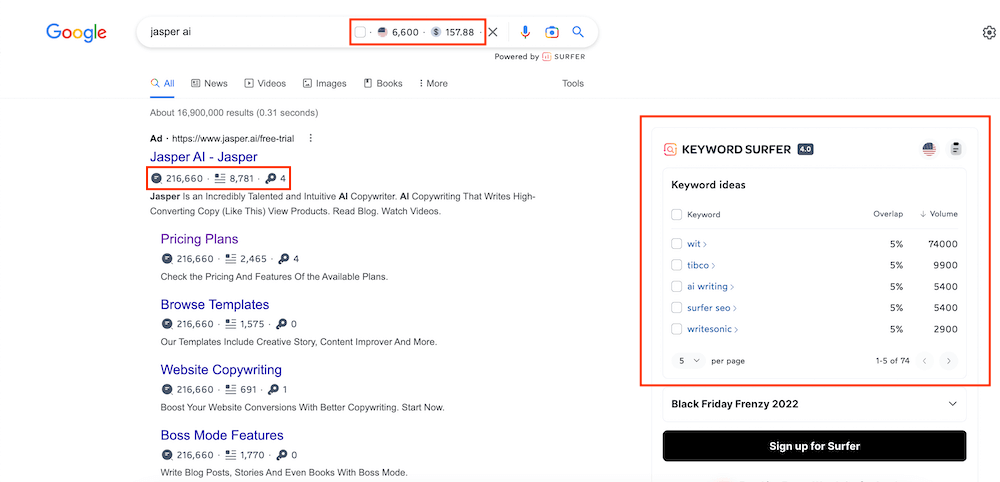
Task: Check the box for writesonic
Action: click(677, 329)
